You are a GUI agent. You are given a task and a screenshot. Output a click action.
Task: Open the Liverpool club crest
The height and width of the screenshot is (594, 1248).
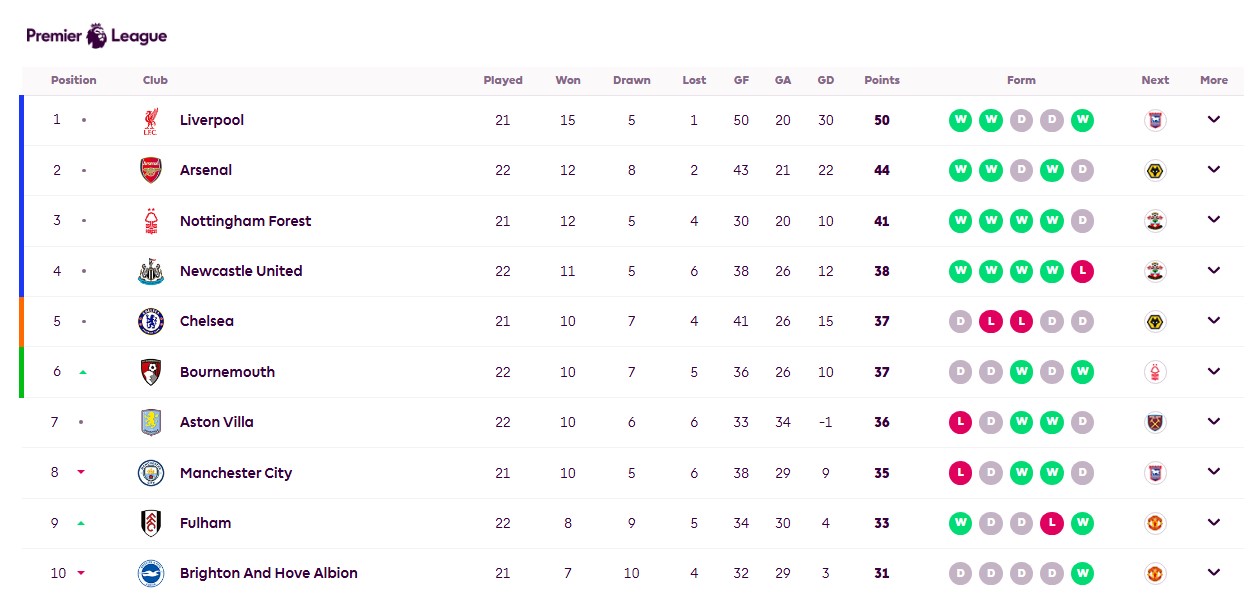pos(150,121)
